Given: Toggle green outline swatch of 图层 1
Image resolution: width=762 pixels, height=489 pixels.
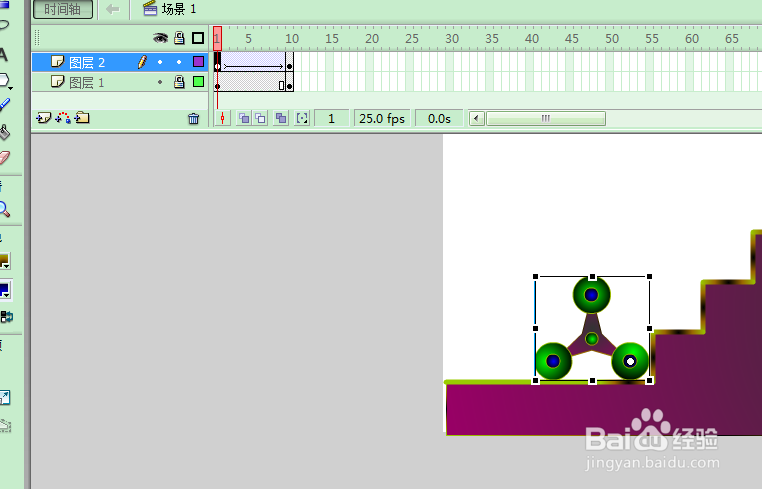Looking at the screenshot, I should coord(198,82).
